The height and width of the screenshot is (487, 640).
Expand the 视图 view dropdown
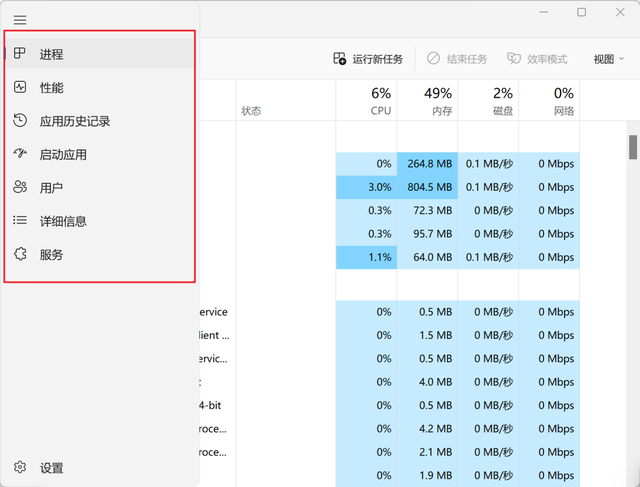pyautogui.click(x=609, y=59)
